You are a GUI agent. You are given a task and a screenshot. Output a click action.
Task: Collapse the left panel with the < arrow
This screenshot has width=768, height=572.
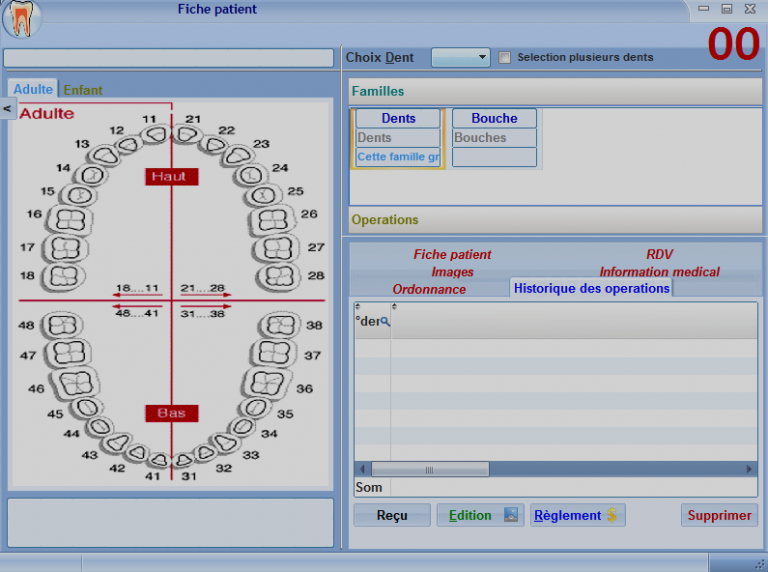[x=7, y=108]
